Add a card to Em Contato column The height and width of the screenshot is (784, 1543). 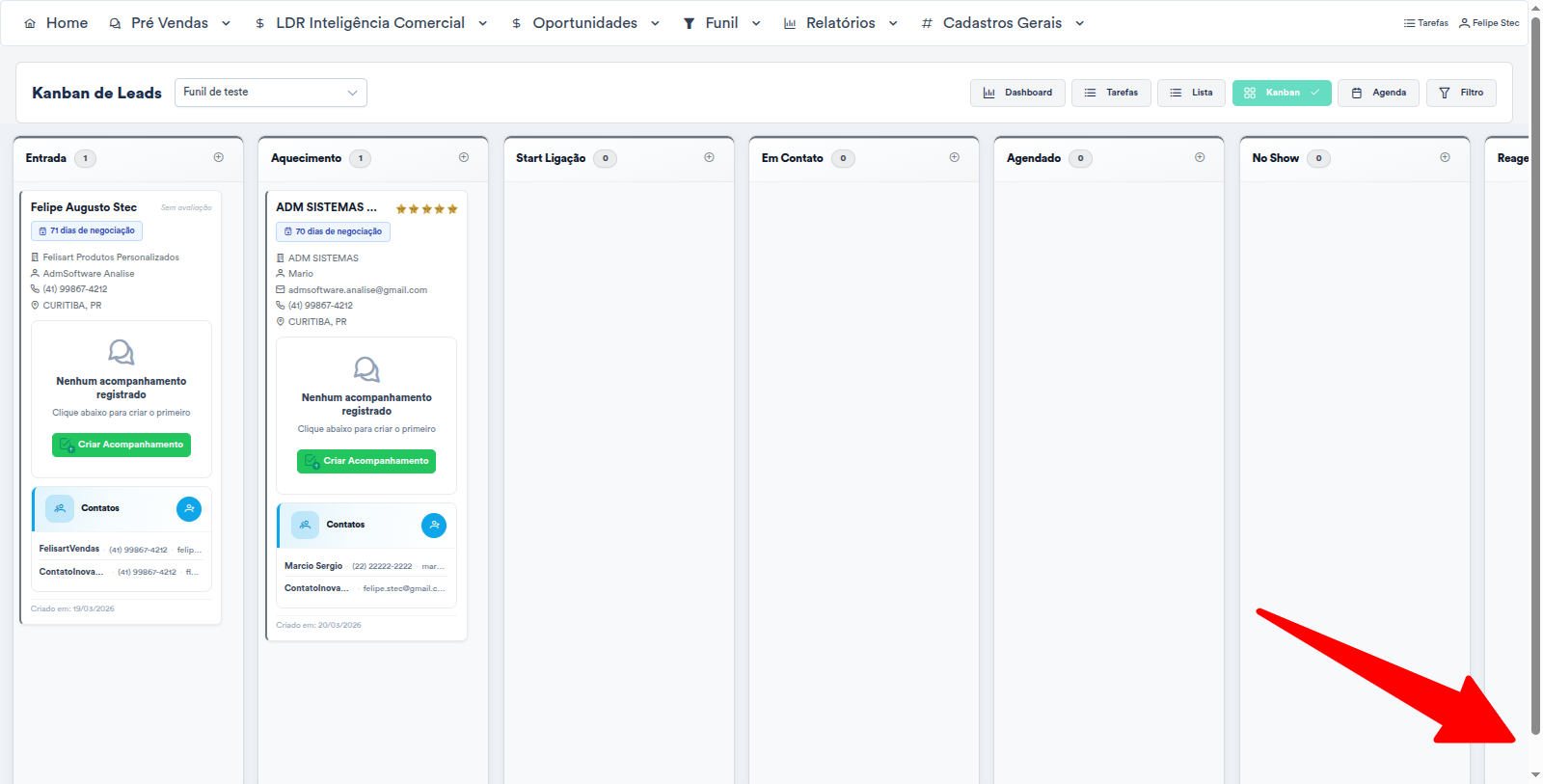coord(955,157)
